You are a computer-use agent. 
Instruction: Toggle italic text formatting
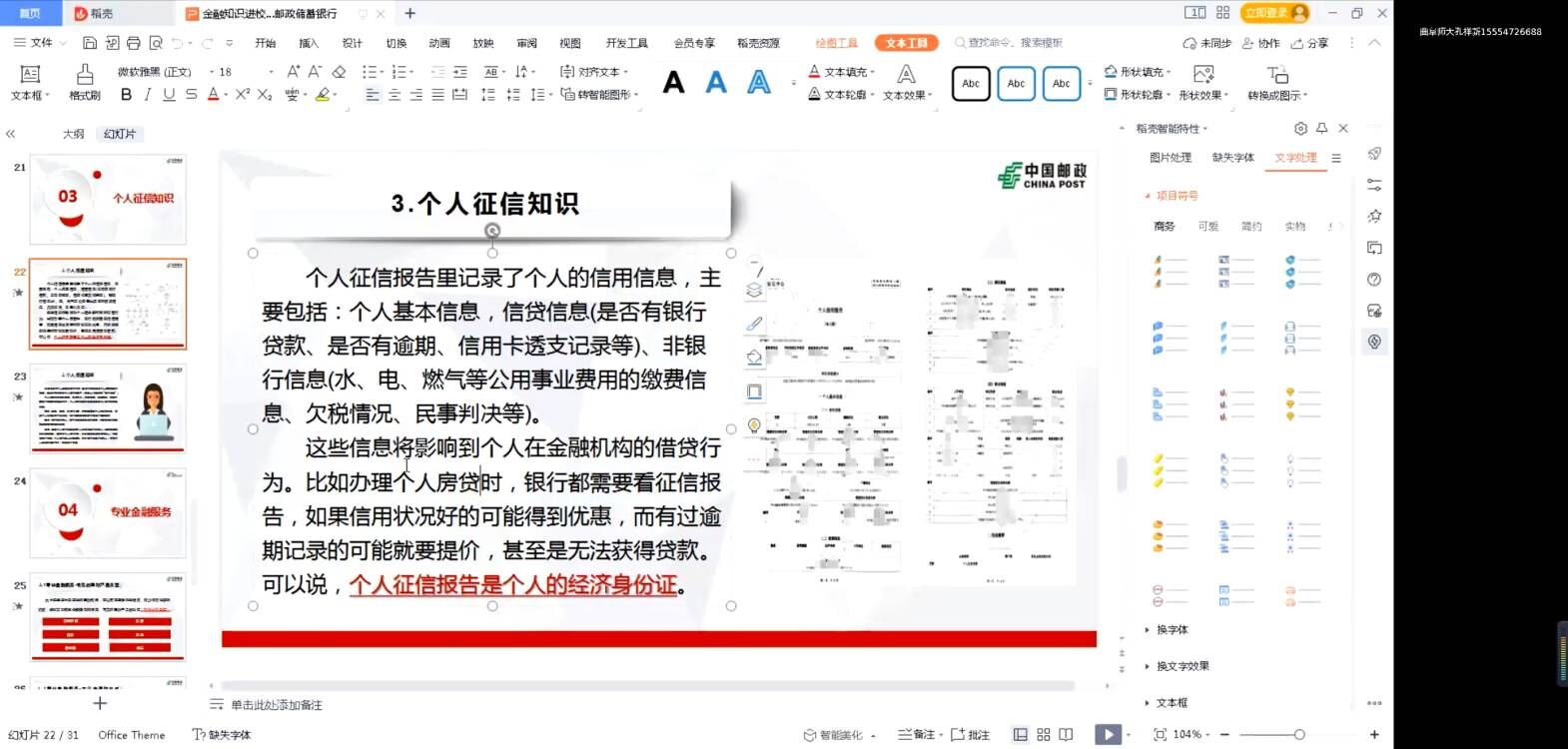click(148, 95)
